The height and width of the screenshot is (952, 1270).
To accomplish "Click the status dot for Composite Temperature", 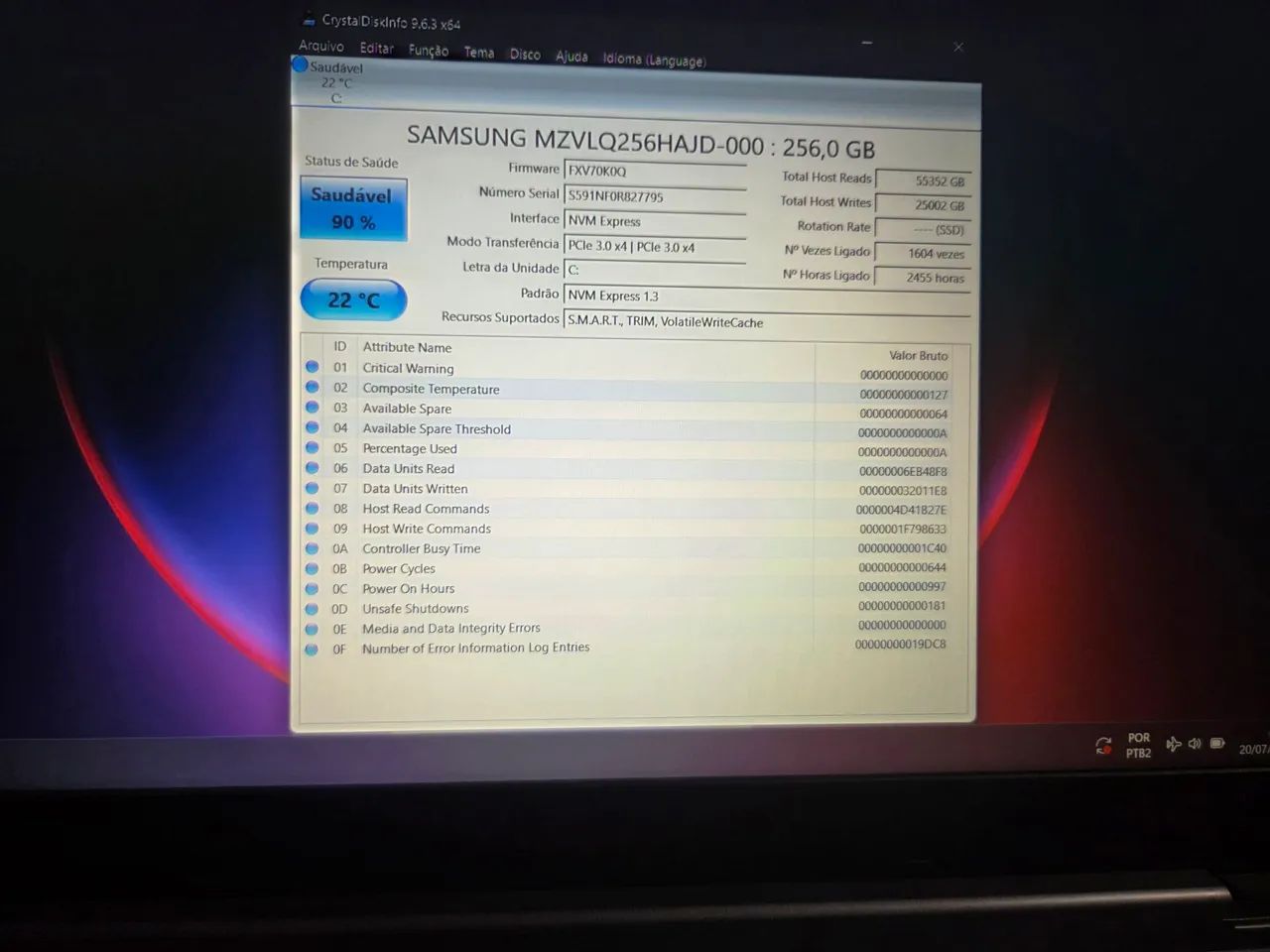I will [x=313, y=387].
